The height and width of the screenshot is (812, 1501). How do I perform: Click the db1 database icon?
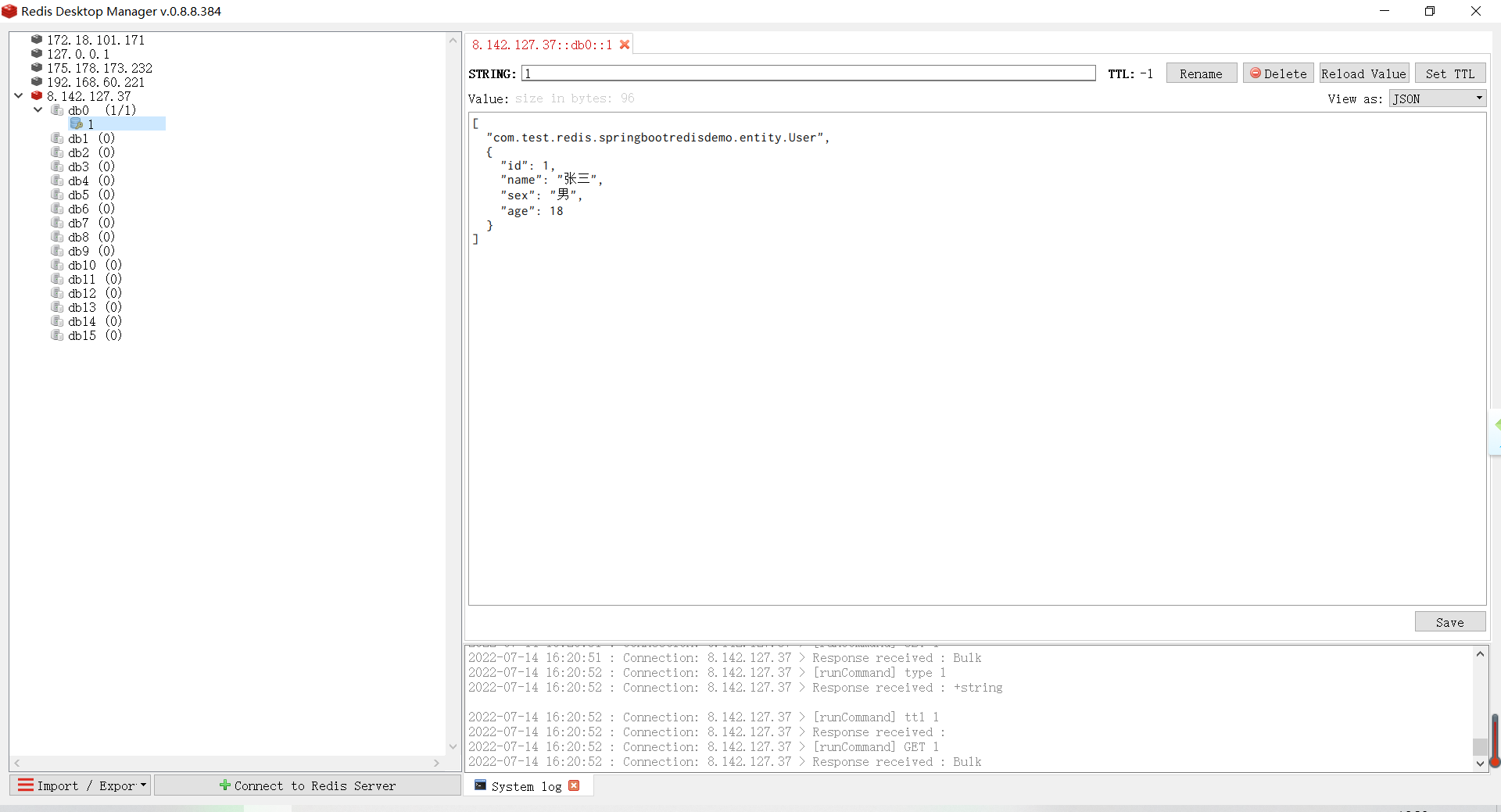click(57, 138)
